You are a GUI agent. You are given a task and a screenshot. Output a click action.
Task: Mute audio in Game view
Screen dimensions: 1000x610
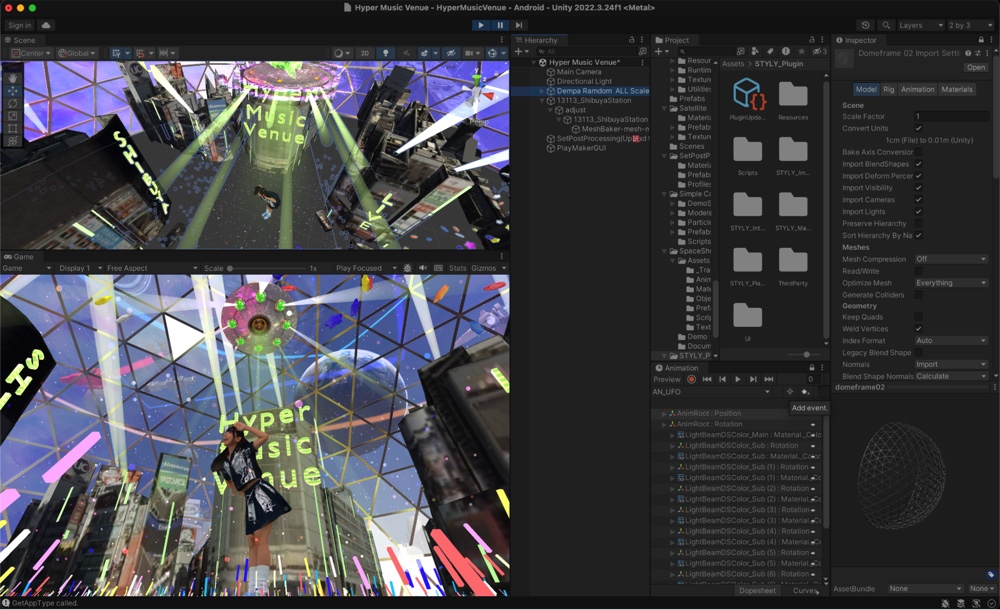tap(423, 268)
